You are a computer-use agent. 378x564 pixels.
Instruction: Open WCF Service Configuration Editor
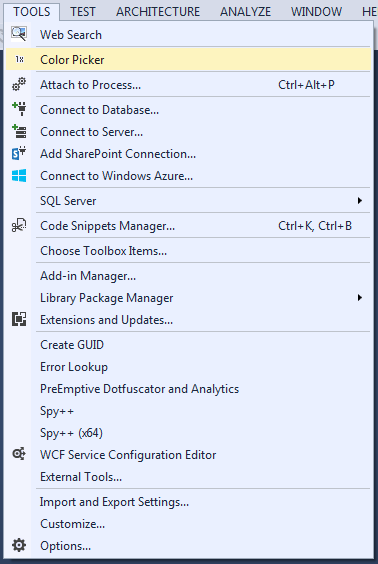[188, 455]
